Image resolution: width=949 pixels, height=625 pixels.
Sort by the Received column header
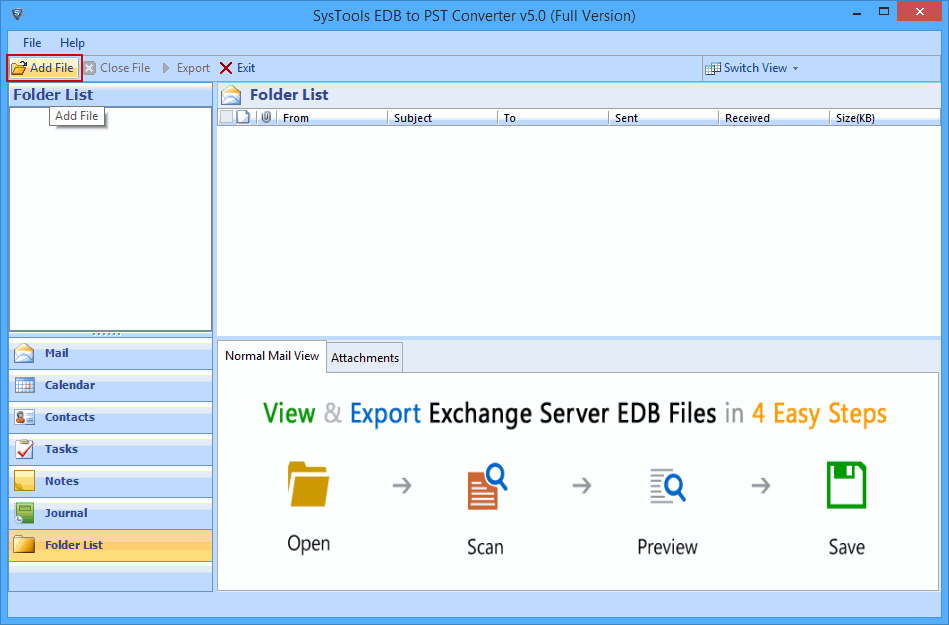click(774, 118)
